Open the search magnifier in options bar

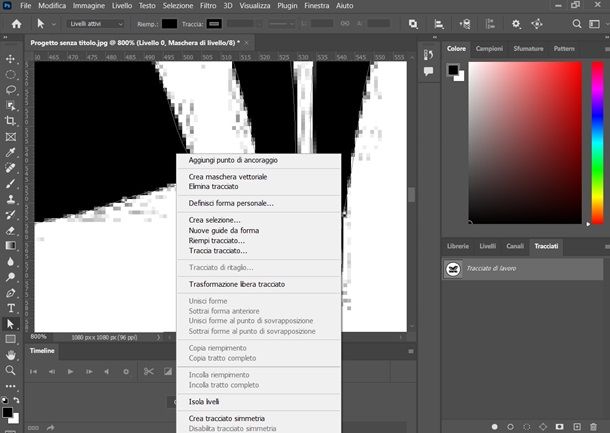coord(577,24)
